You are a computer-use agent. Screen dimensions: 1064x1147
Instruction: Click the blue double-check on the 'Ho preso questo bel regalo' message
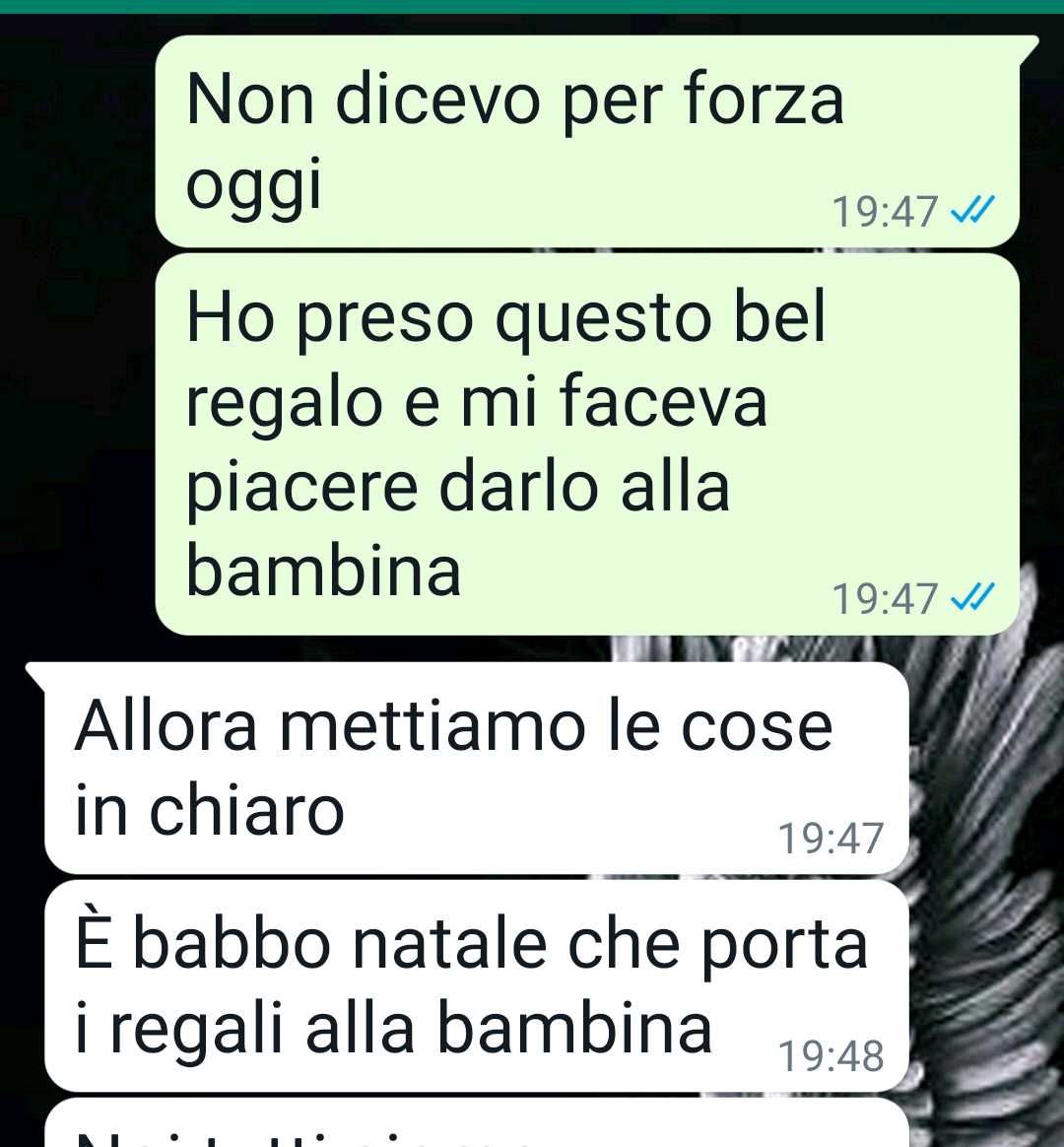(971, 597)
